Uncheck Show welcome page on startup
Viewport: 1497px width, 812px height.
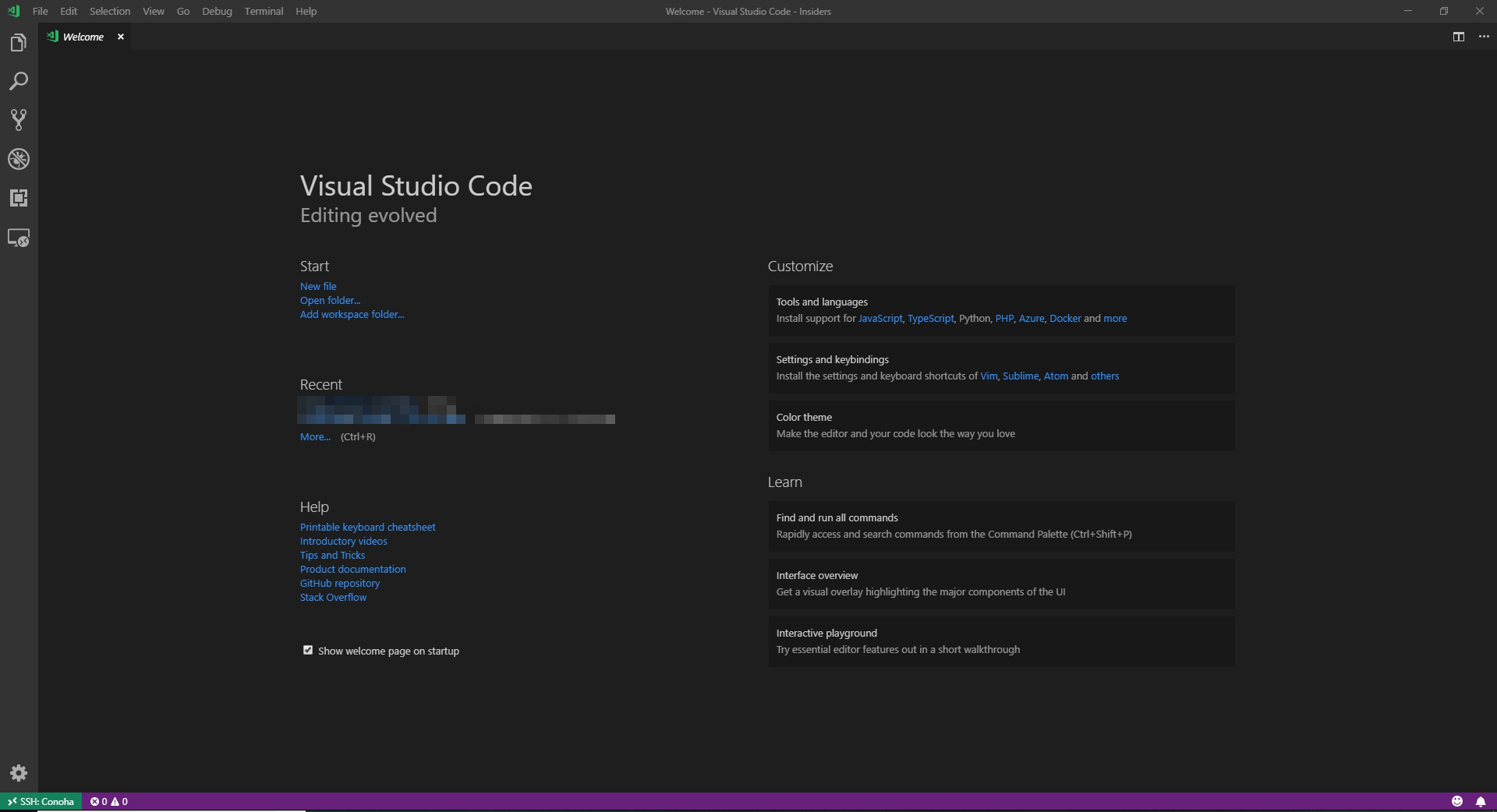[308, 650]
